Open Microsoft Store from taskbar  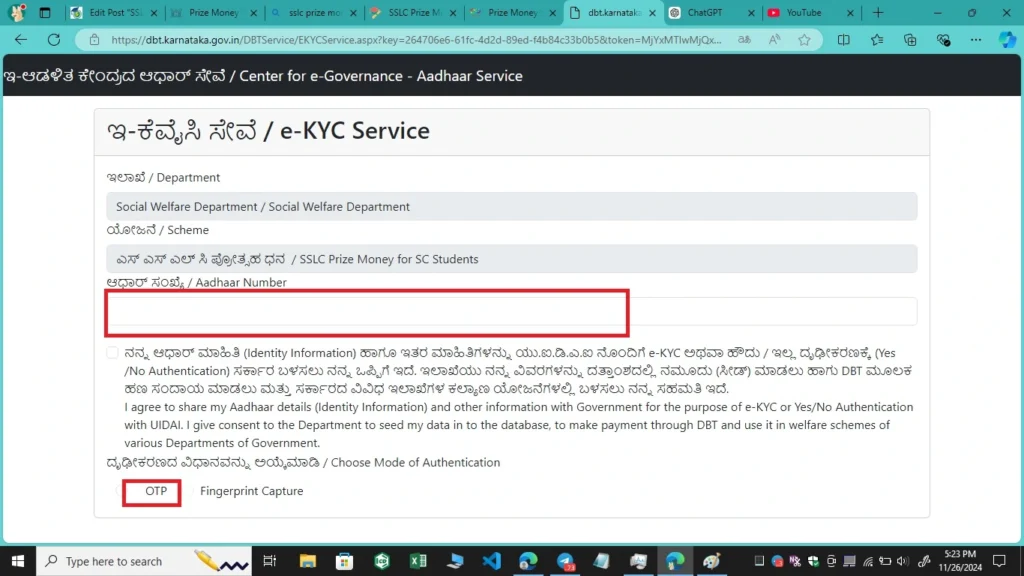(x=344, y=561)
